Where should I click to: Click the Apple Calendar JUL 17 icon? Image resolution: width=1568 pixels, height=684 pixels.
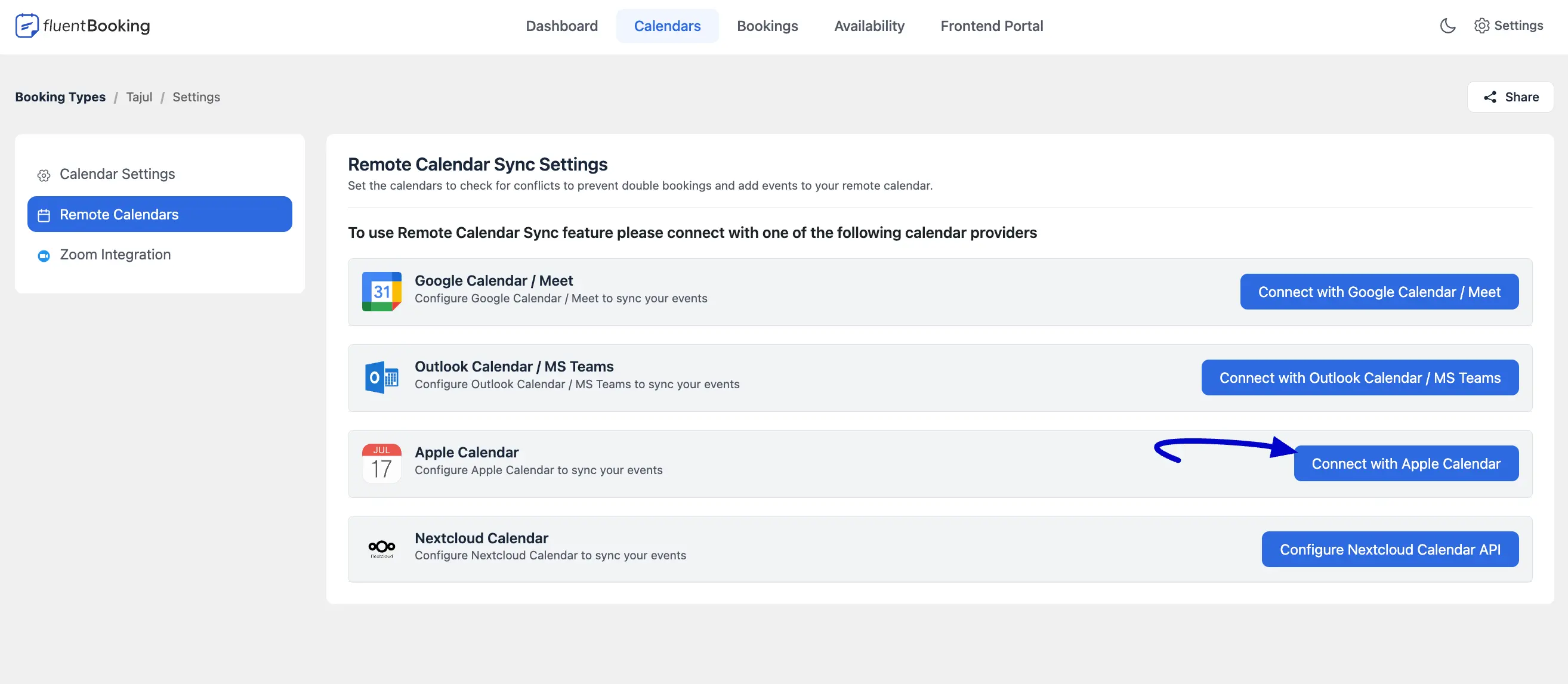point(382,463)
